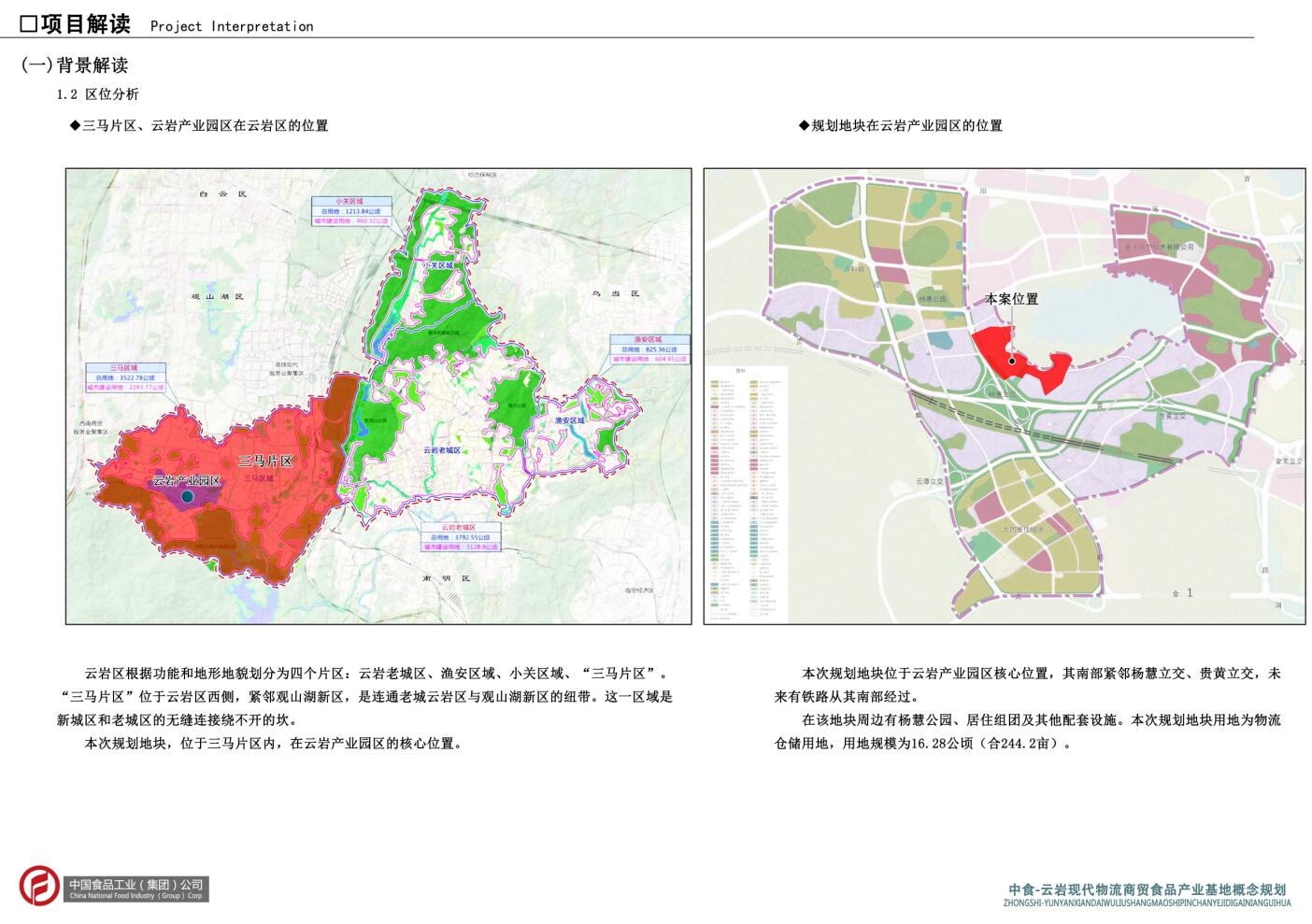1312x924 pixels.
Task: Click caption ◆三马片区、云岩产业园区在云岩区的位置
Action: tap(199, 125)
